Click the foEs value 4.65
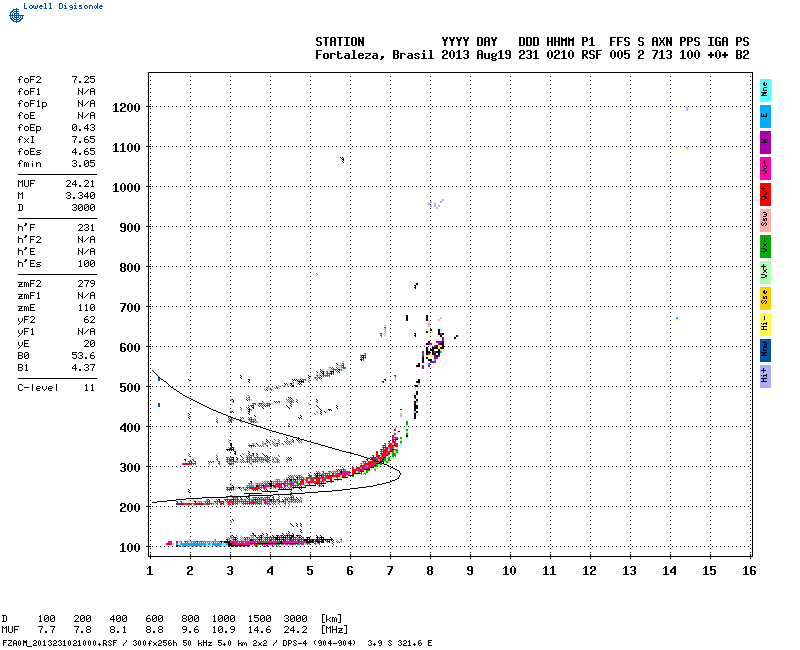Viewport: 800px width, 650px height. [83, 152]
